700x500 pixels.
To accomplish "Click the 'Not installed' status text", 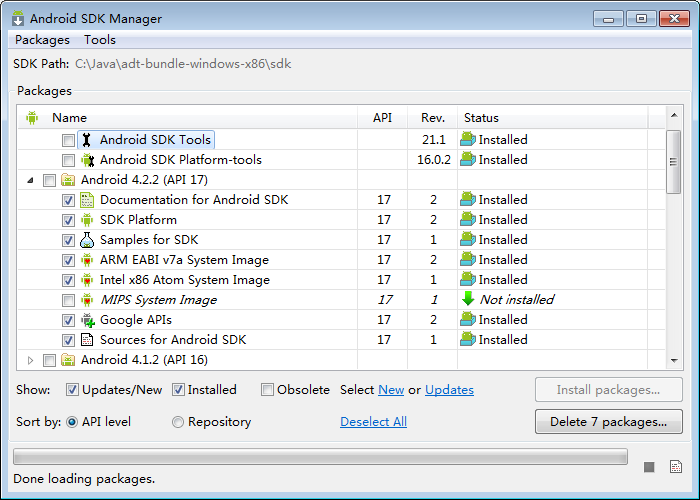I will 517,300.
